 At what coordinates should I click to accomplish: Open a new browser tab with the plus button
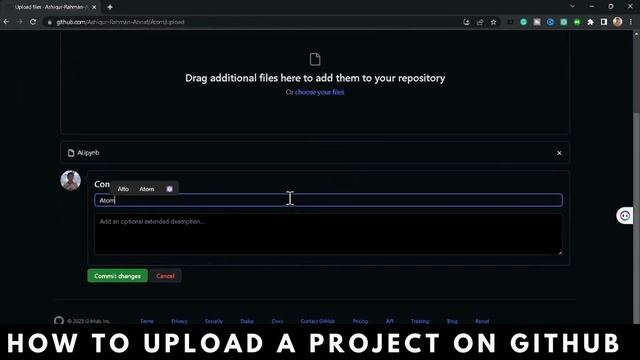(110, 7)
